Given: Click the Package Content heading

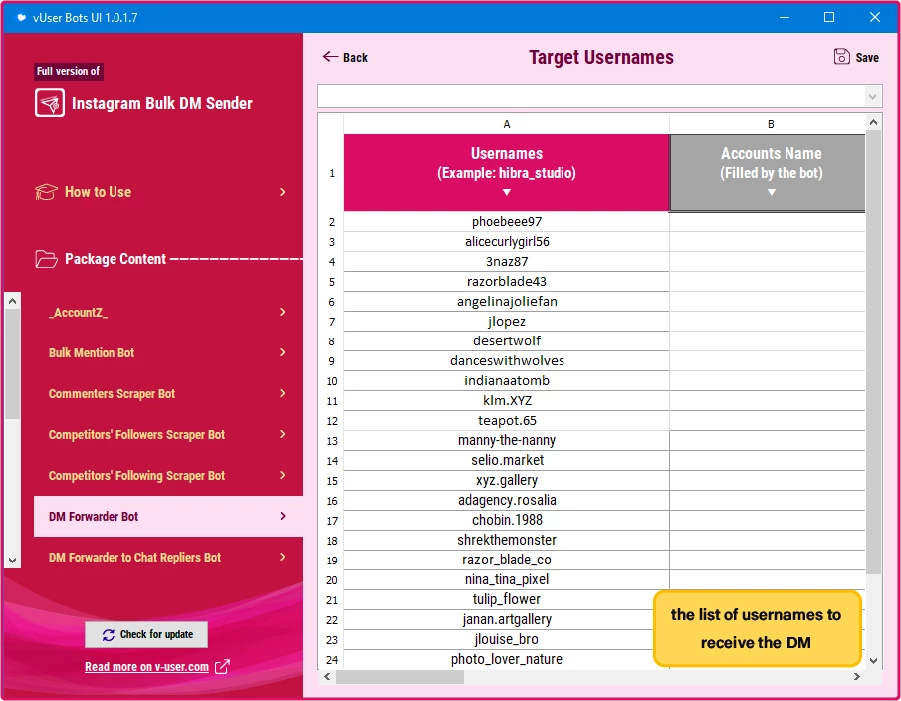Looking at the screenshot, I should click(x=115, y=259).
